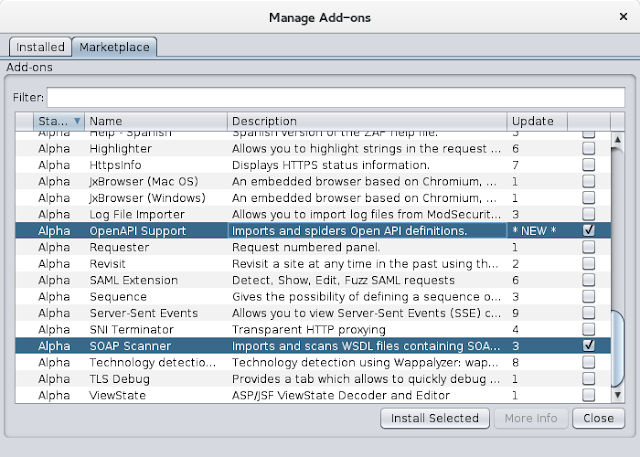Tick the checkbox for the Highlighter add-on
This screenshot has height=457, width=640.
click(x=589, y=148)
